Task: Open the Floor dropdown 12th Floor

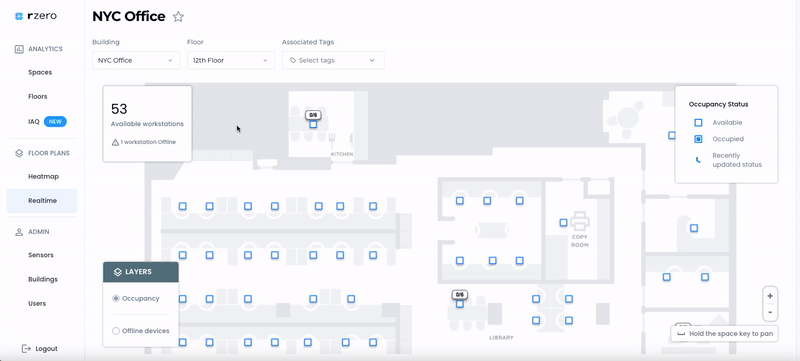Action: (231, 60)
